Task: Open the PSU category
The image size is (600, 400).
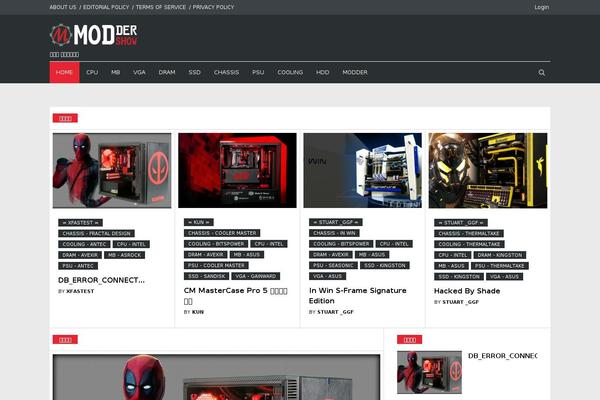Action: (258, 72)
